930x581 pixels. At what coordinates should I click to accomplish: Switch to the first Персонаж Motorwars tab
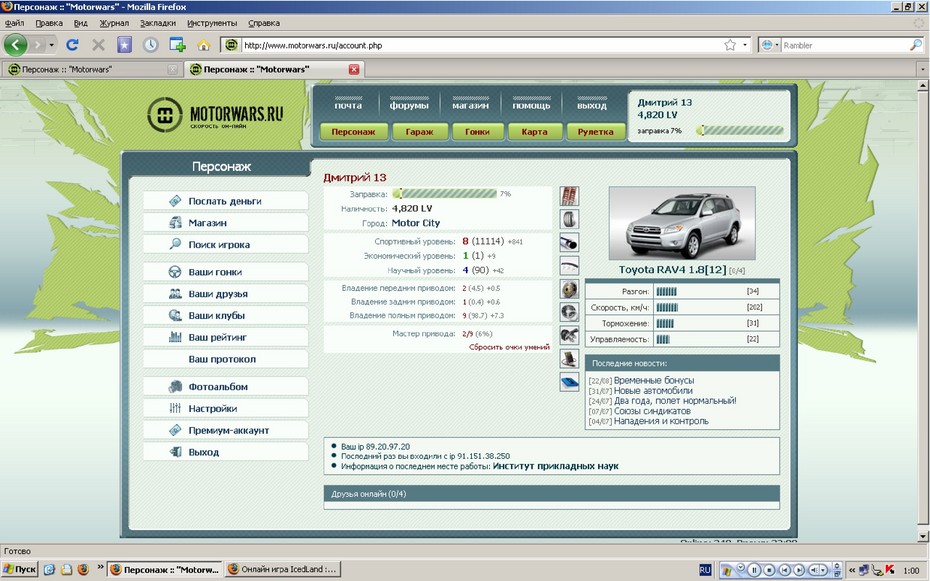tap(92, 69)
